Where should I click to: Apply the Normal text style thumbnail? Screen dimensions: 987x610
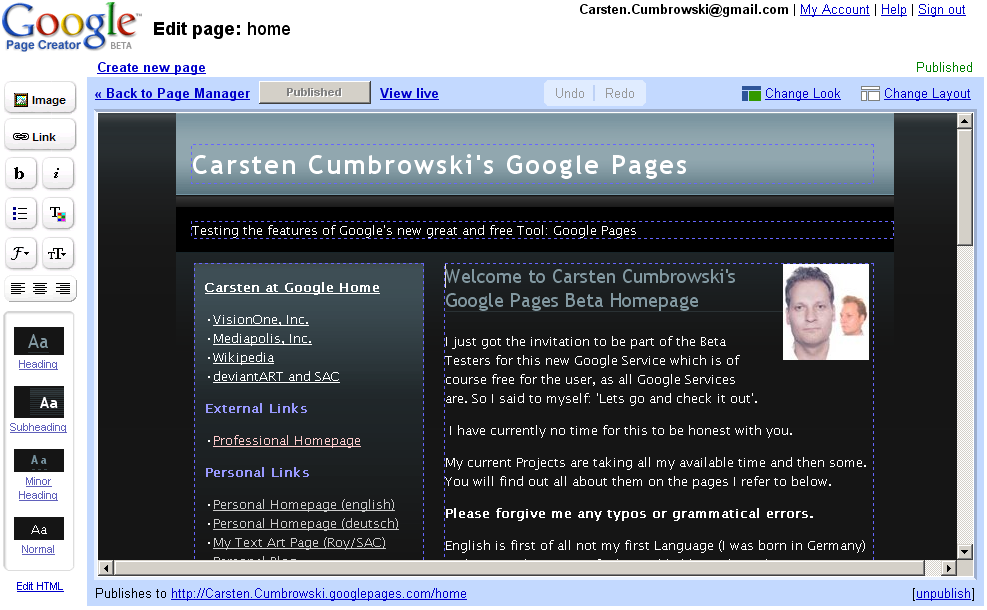tap(39, 529)
